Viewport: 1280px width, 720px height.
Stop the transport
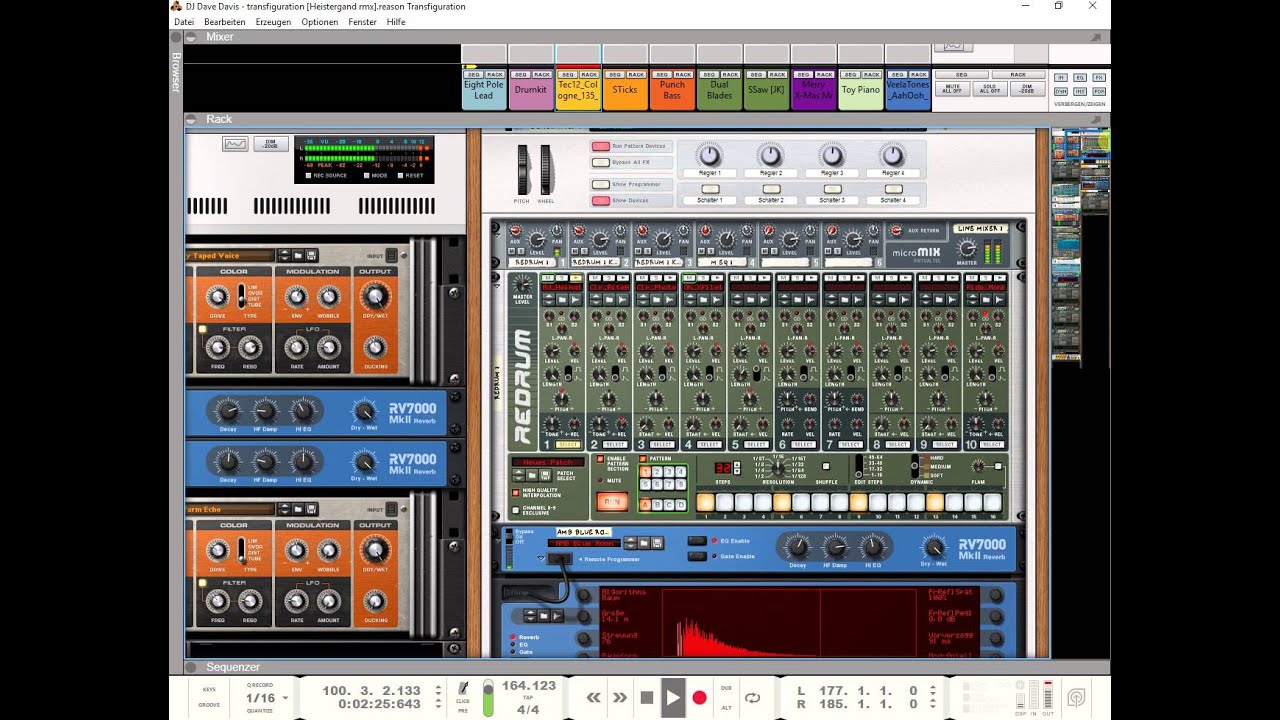(647, 697)
